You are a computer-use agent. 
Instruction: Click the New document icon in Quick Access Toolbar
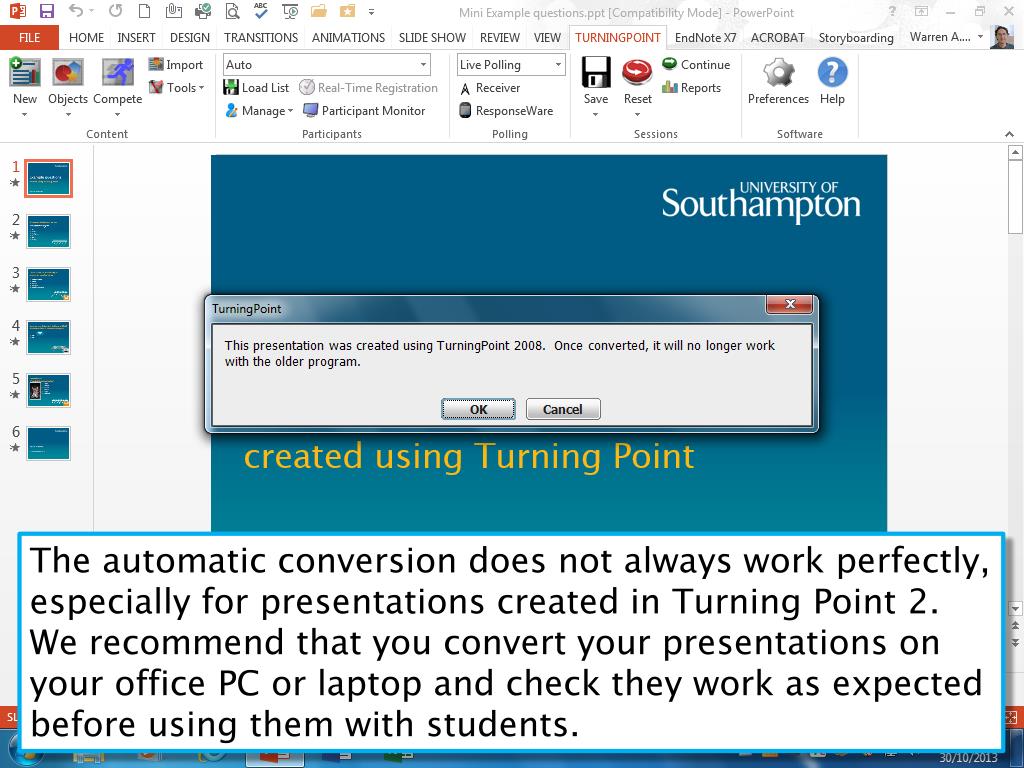tap(144, 11)
